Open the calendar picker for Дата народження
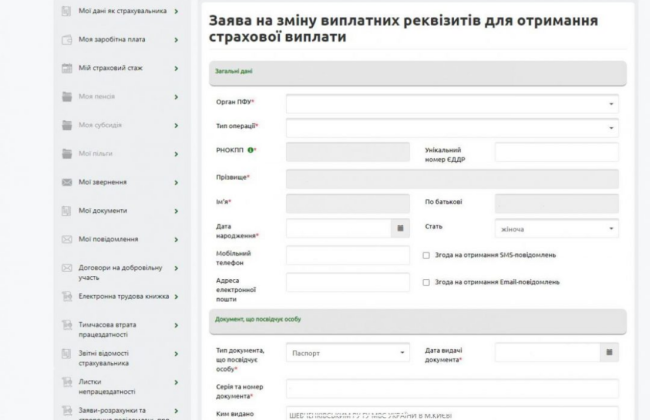 point(400,228)
